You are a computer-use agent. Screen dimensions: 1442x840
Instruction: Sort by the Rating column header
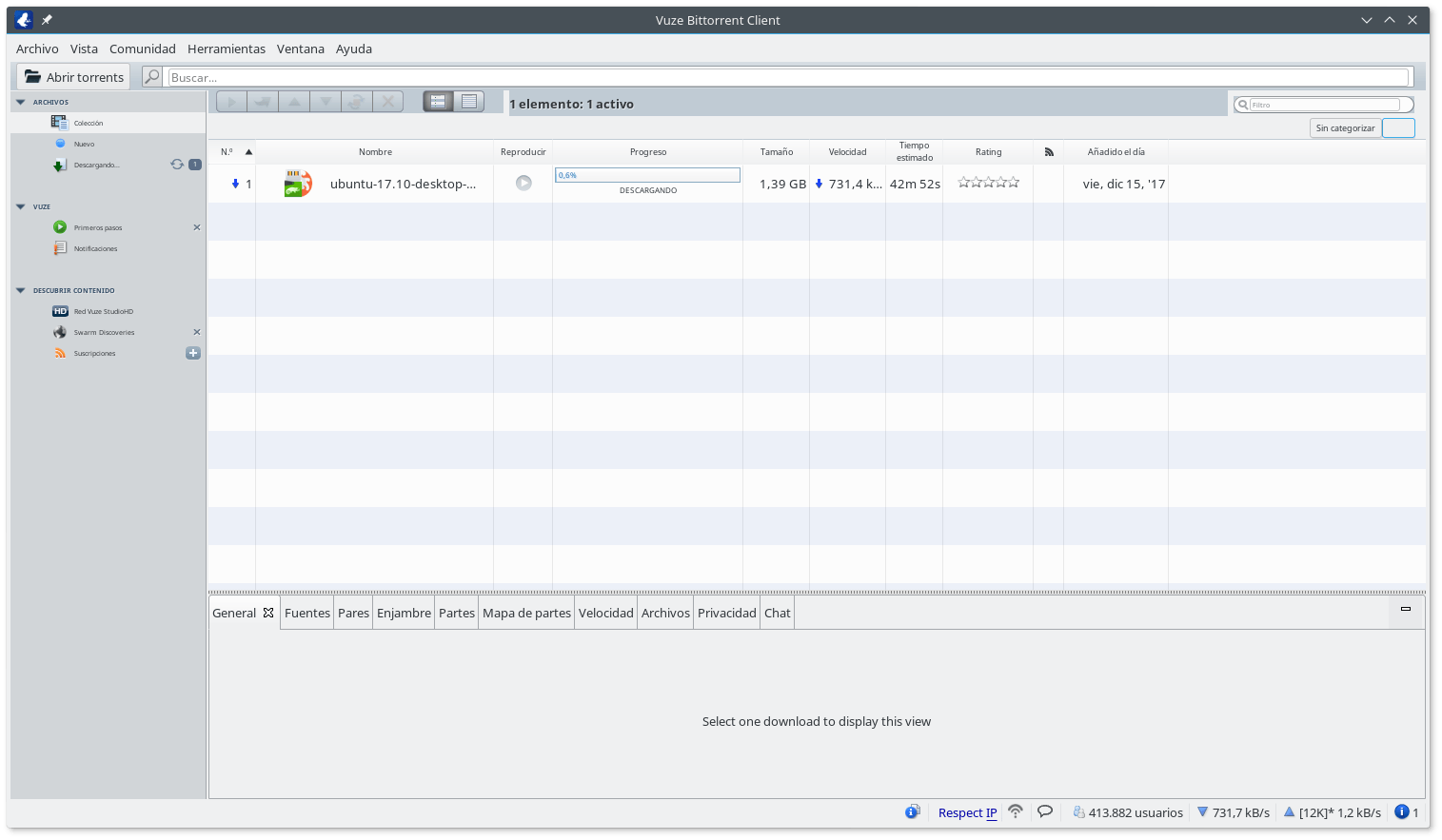(988, 152)
